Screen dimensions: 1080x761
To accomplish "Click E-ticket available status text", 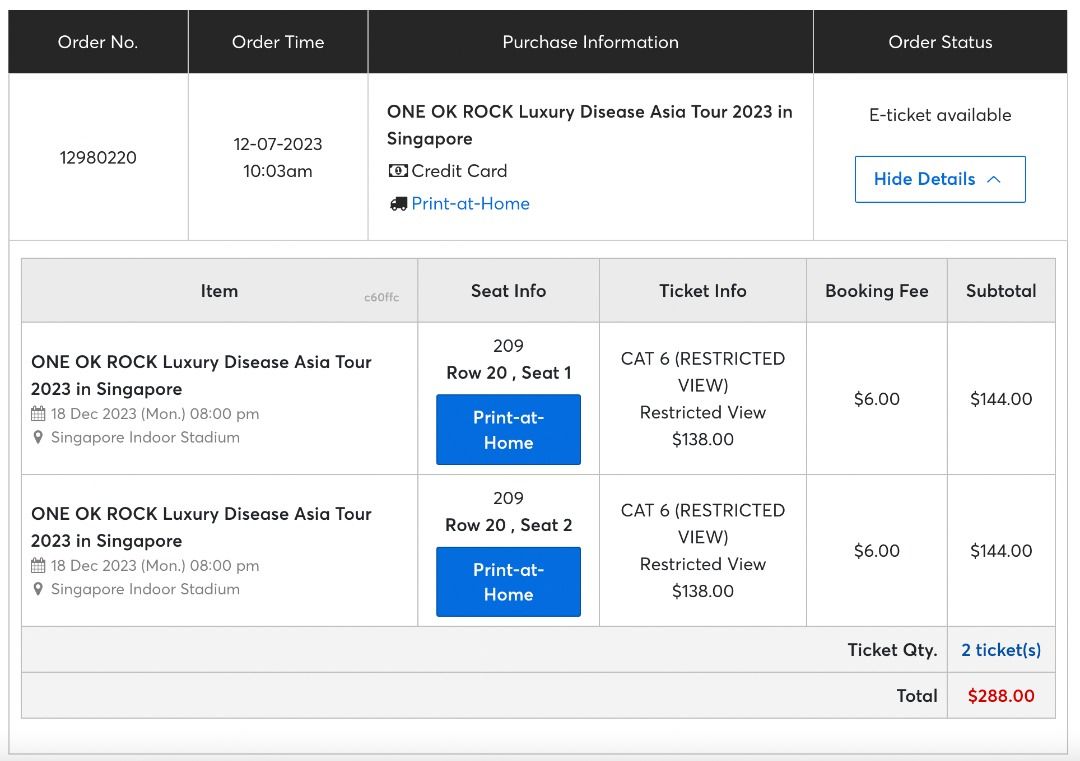I will [940, 115].
